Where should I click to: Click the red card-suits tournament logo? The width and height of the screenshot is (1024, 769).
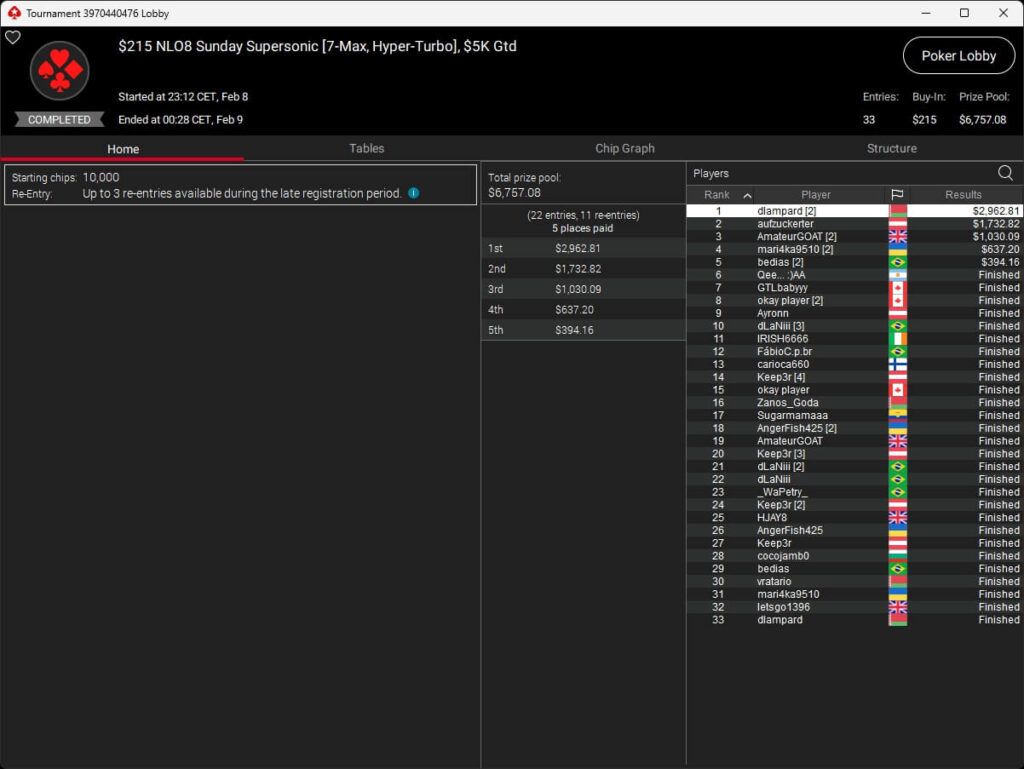coord(59,71)
